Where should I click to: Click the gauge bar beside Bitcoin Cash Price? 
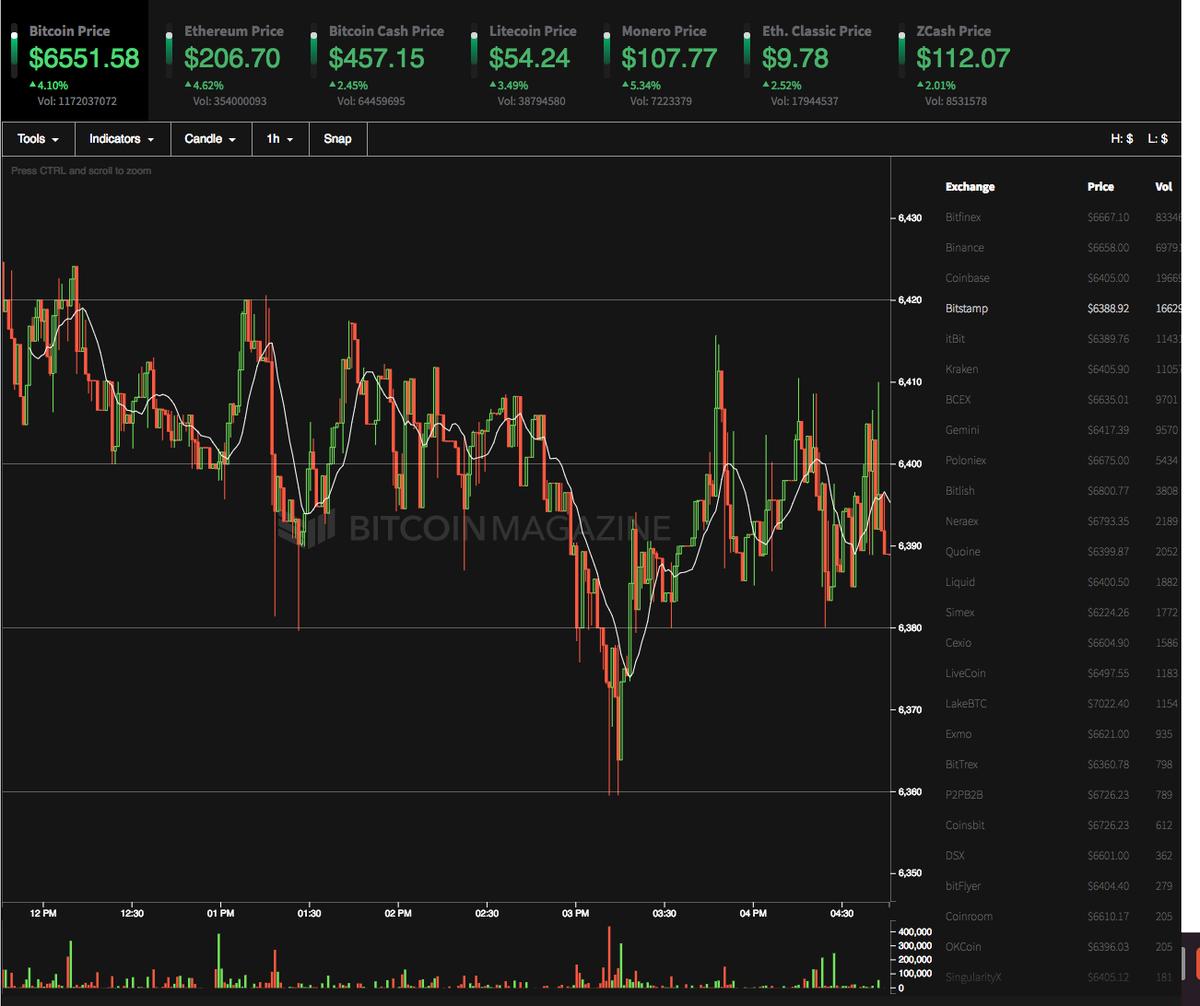tap(316, 53)
